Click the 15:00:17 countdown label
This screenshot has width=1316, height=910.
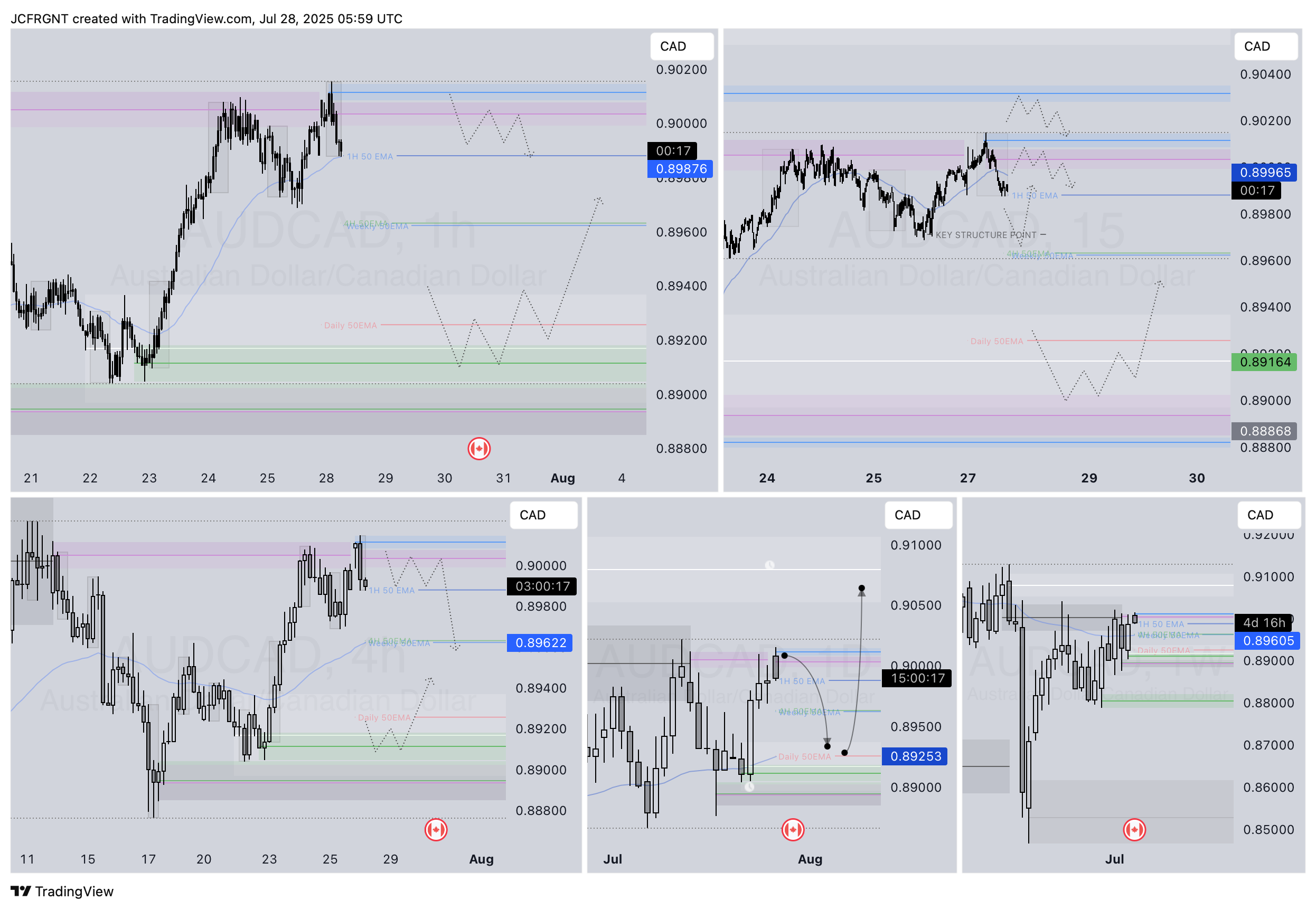[x=917, y=678]
